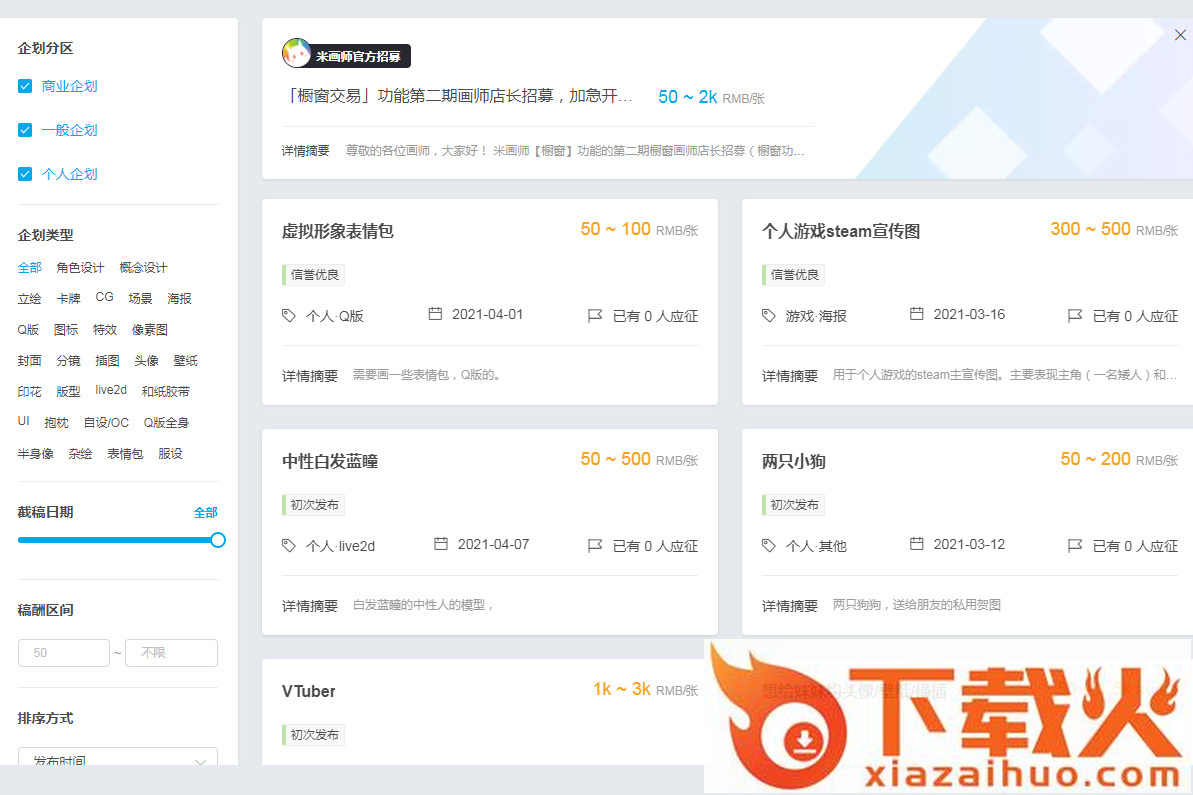Viewport: 1193px width, 795px height.
Task: Select the UI type filter
Action: [24, 421]
